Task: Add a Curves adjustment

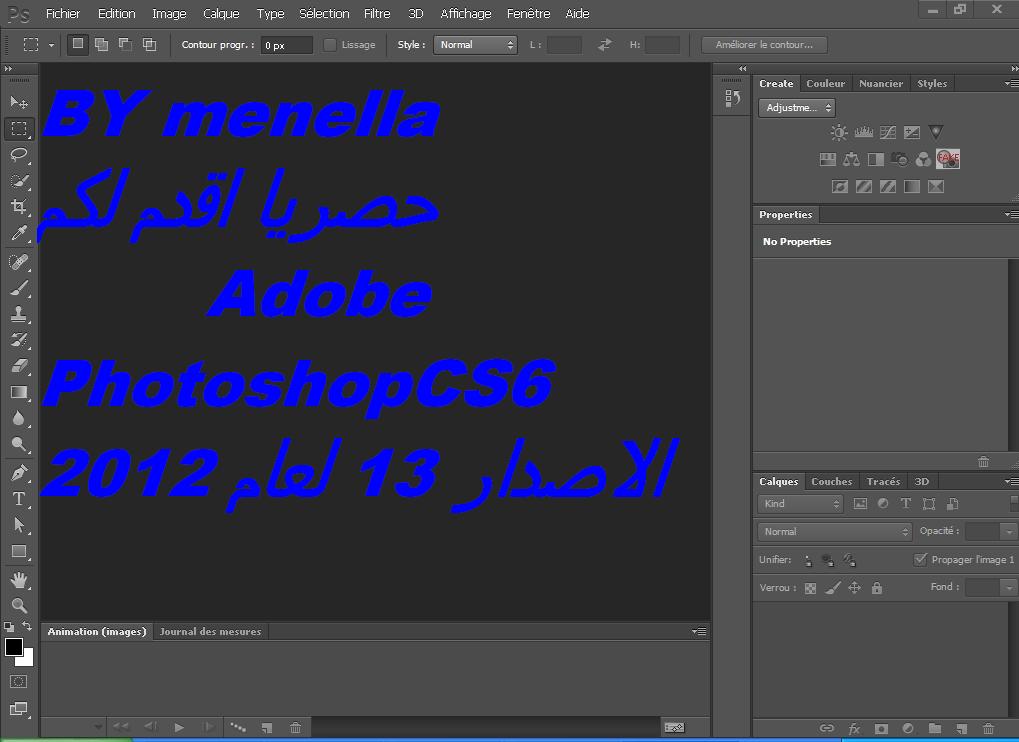Action: 888,133
